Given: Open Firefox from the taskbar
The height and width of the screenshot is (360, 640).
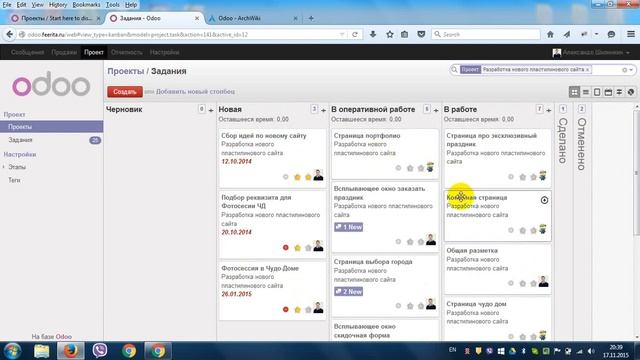Looking at the screenshot, I should click(x=71, y=351).
